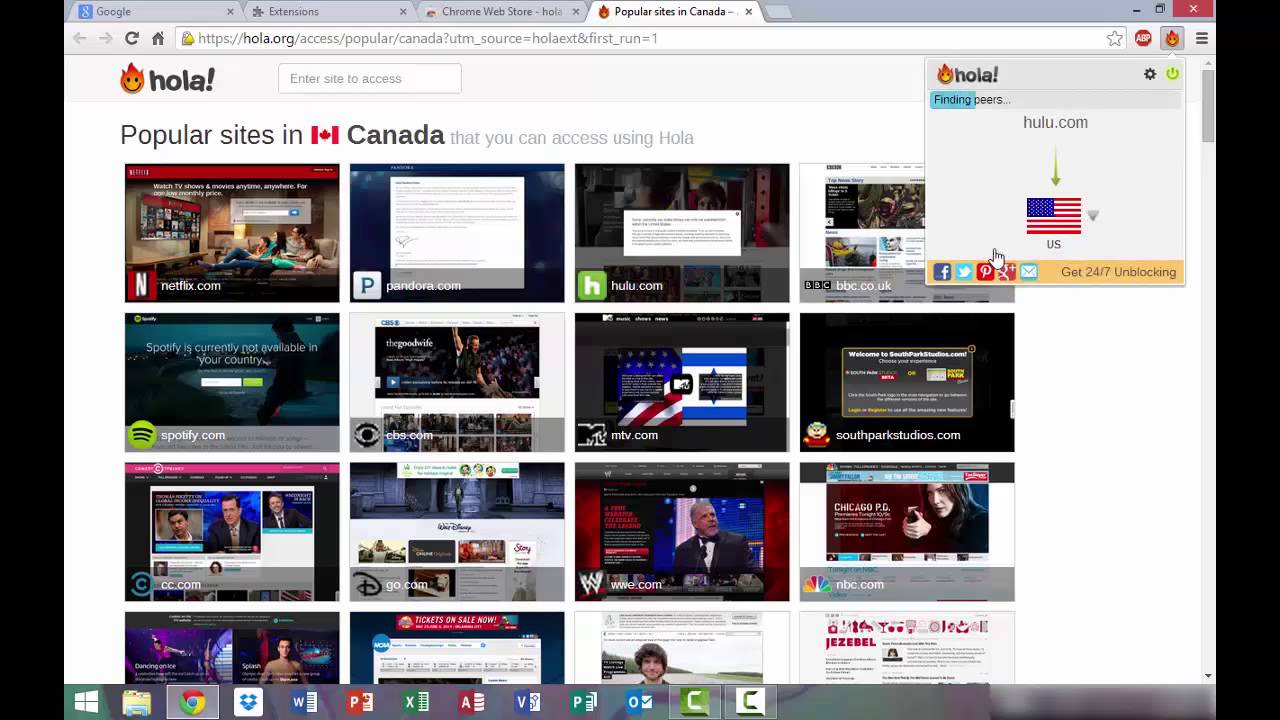Open the hulu.com thumbnail
This screenshot has width=1280, height=720.
pyautogui.click(x=682, y=233)
